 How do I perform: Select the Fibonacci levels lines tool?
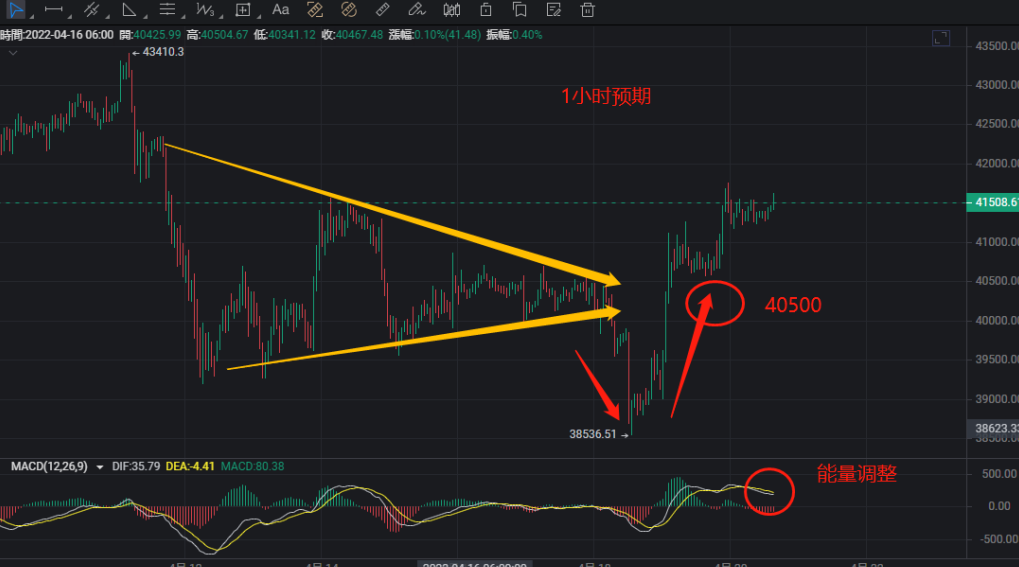pyautogui.click(x=167, y=10)
